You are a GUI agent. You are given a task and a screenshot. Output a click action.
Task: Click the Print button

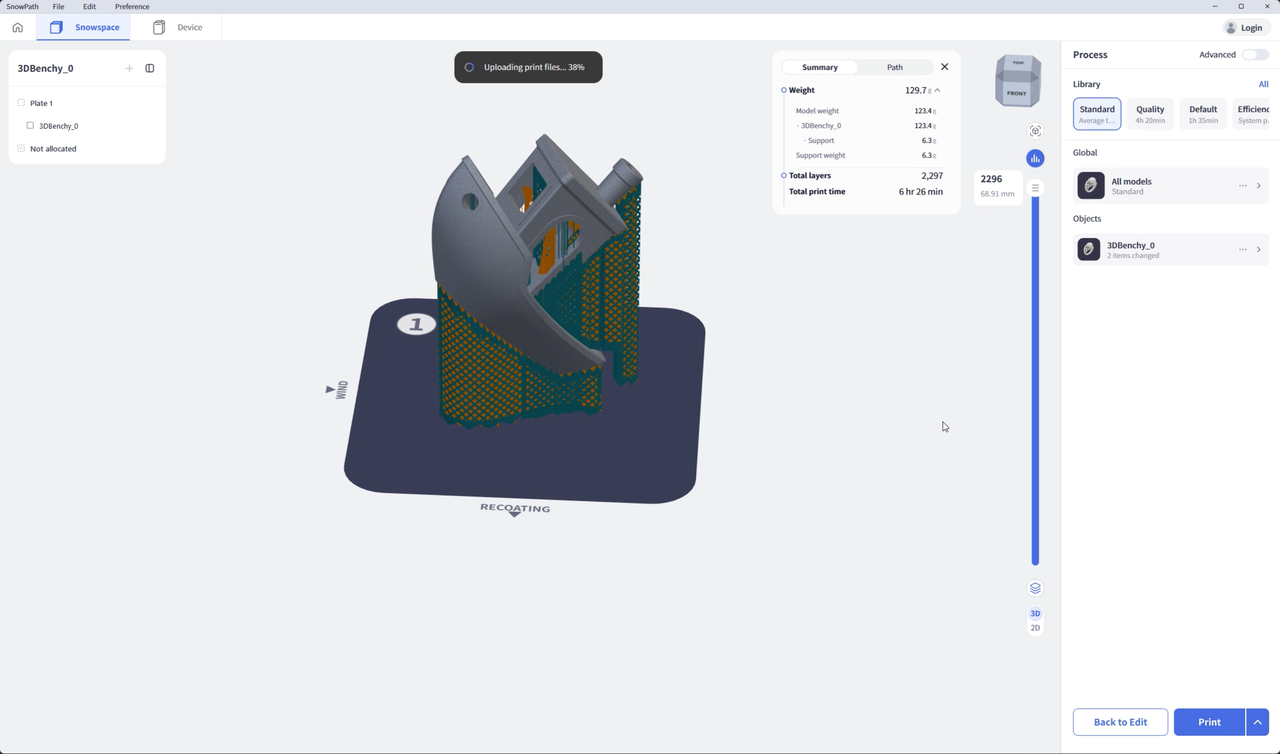(x=1209, y=722)
